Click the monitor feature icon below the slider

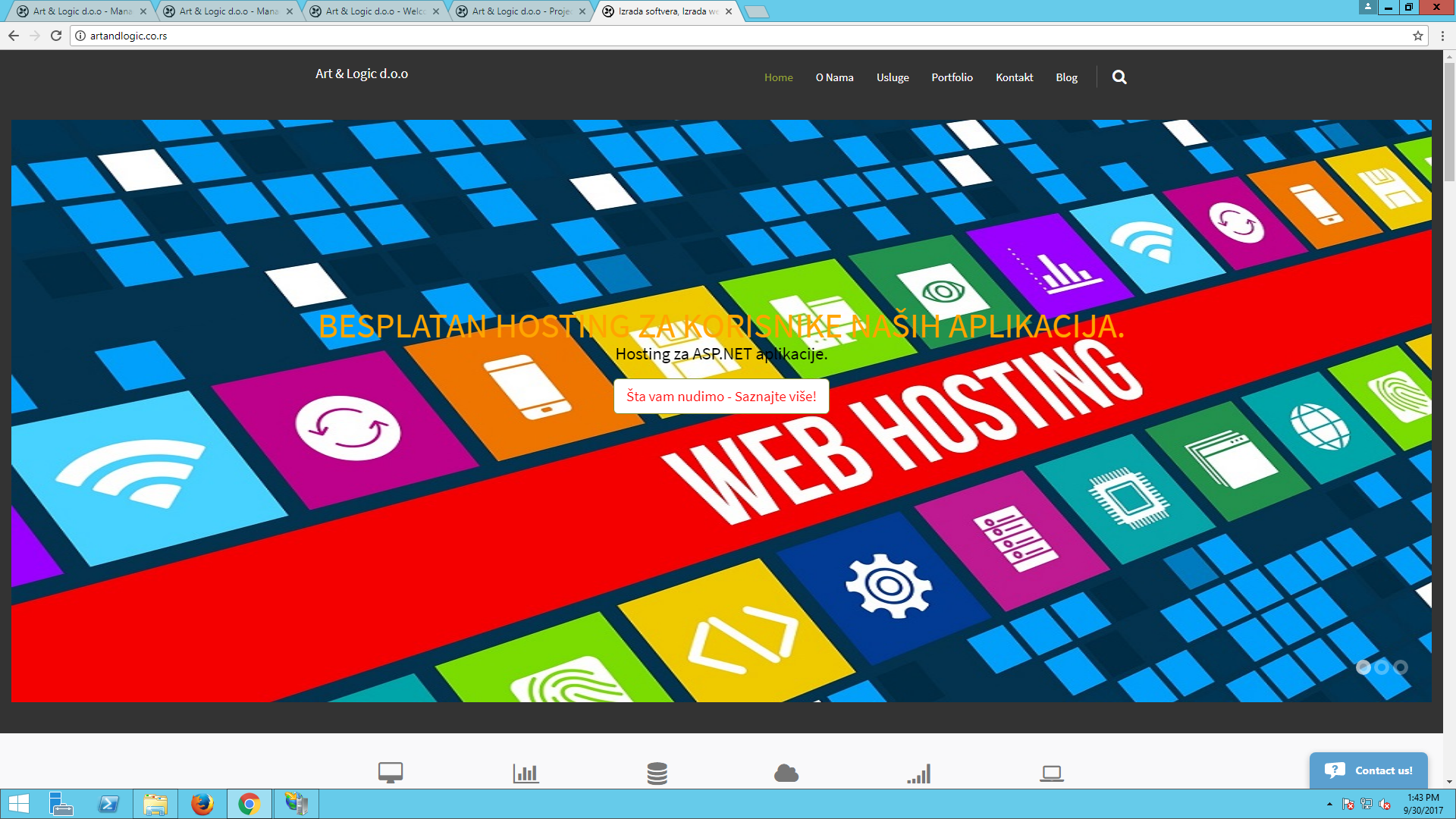point(391,773)
